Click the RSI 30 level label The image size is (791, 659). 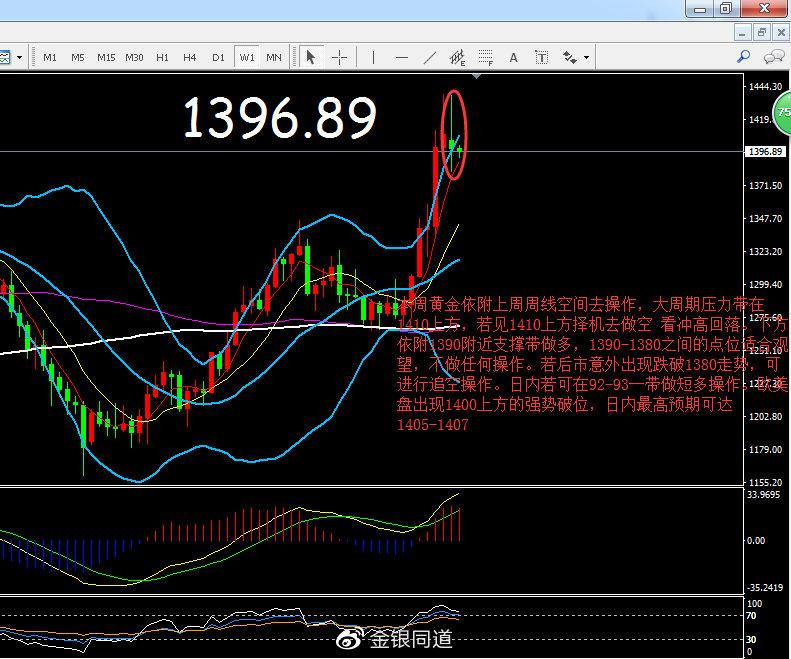click(x=751, y=640)
